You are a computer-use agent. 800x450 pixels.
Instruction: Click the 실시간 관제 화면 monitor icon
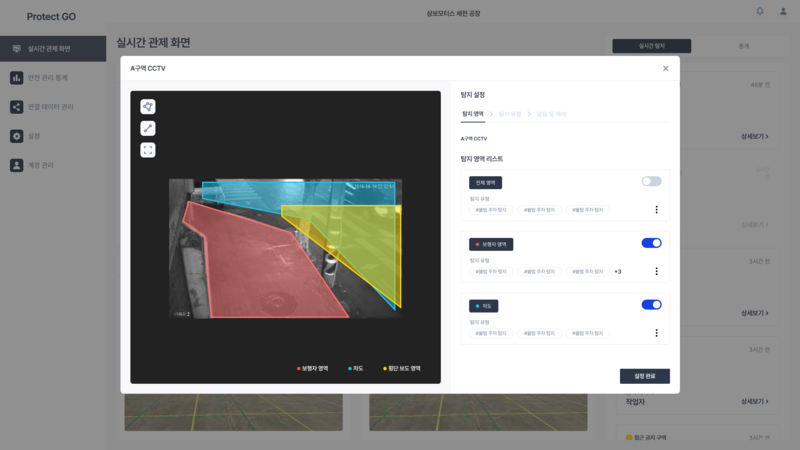[x=16, y=48]
